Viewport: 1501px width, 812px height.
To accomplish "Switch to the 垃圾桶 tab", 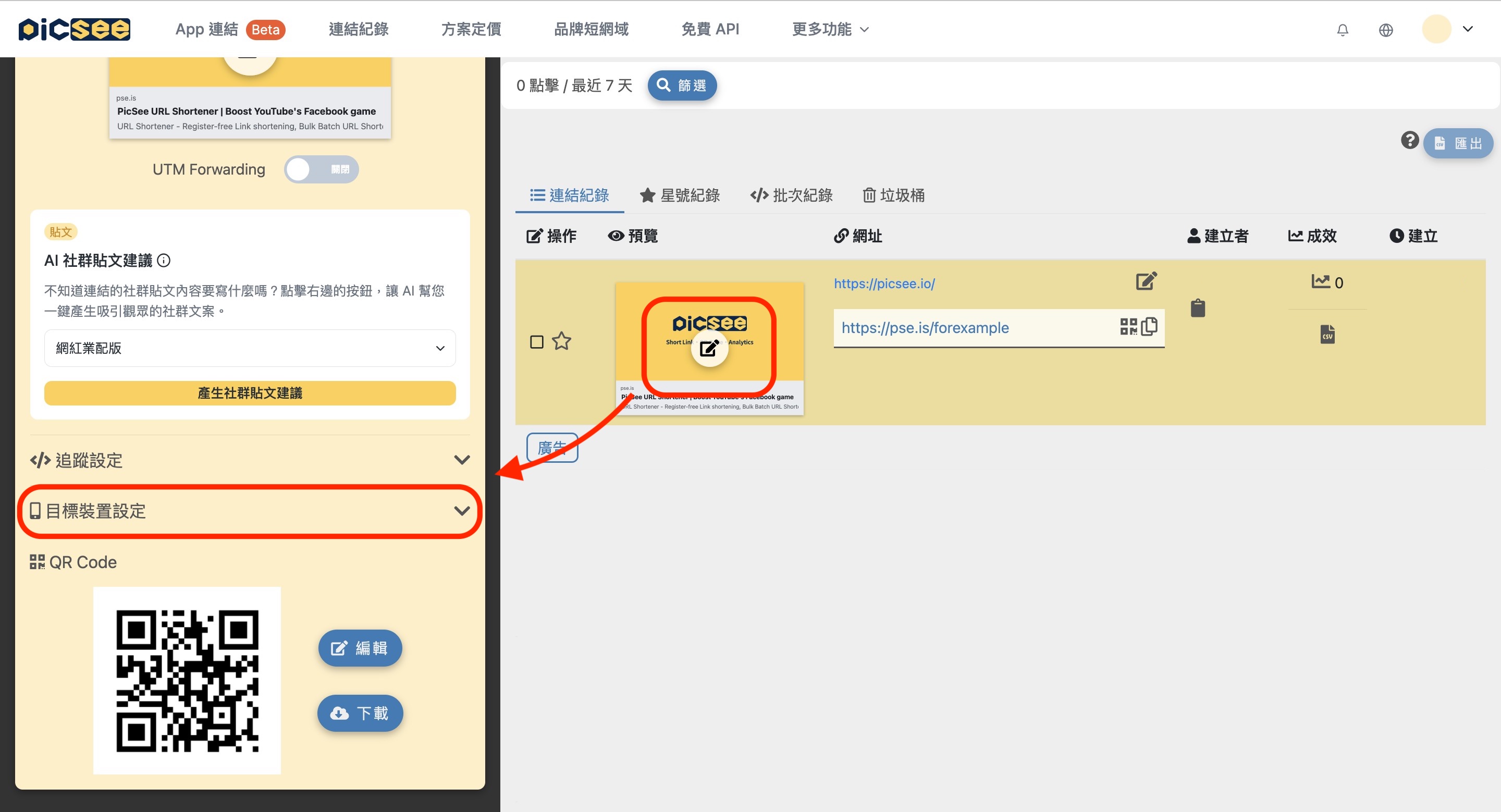I will point(894,196).
